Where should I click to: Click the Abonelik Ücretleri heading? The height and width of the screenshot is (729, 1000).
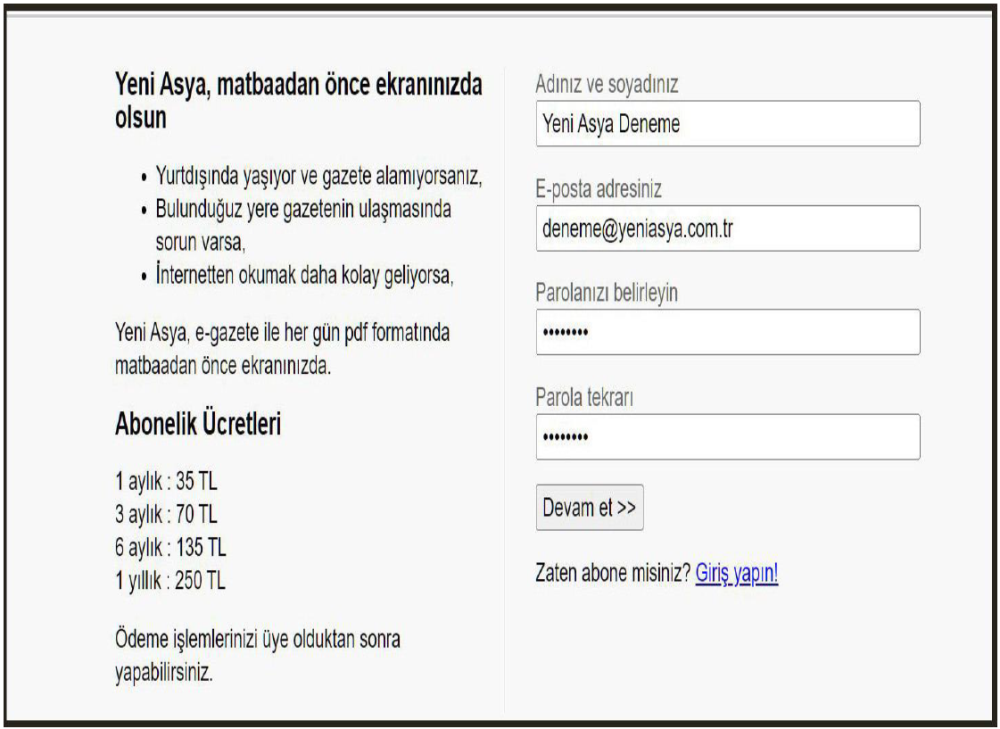(x=198, y=423)
